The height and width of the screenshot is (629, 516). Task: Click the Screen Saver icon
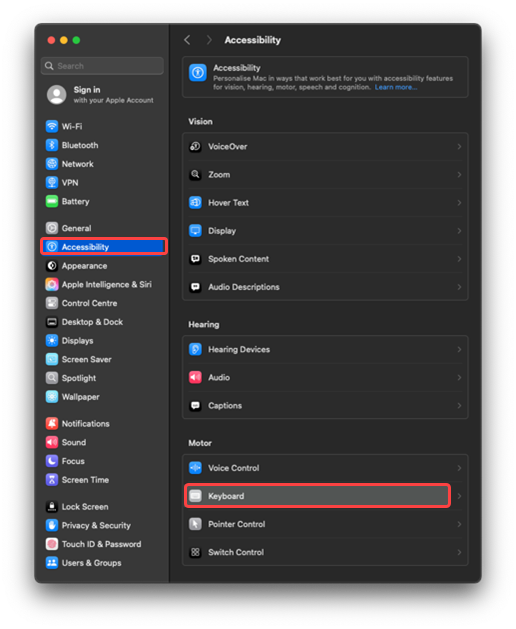(x=52, y=359)
